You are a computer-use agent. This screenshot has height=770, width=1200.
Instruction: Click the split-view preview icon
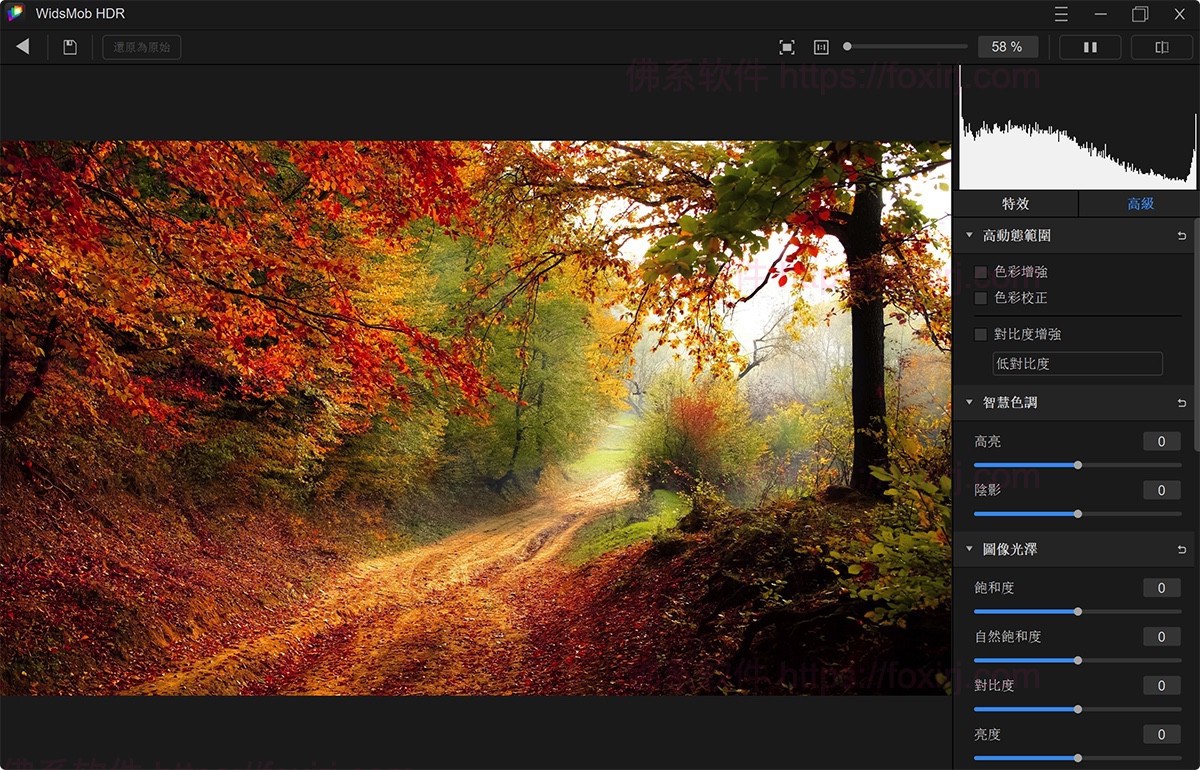[x=1161, y=46]
